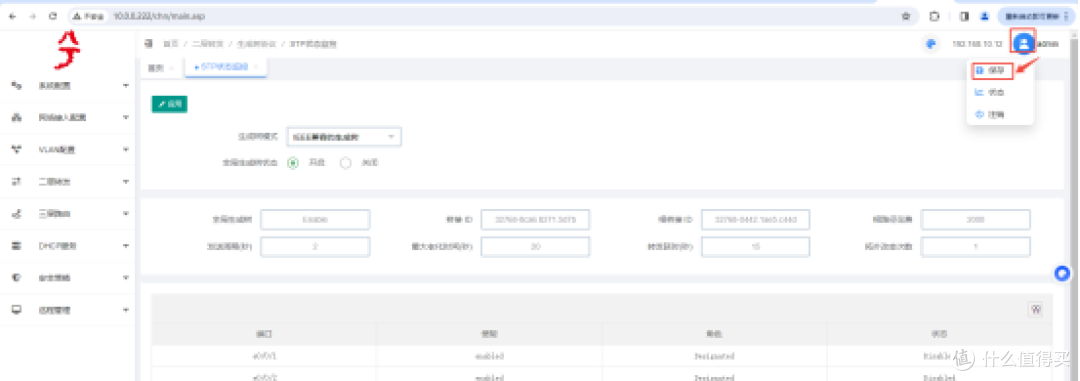Click the DHCP服务 sidebar icon
This screenshot has height=381, width=1080.
pos(17,245)
